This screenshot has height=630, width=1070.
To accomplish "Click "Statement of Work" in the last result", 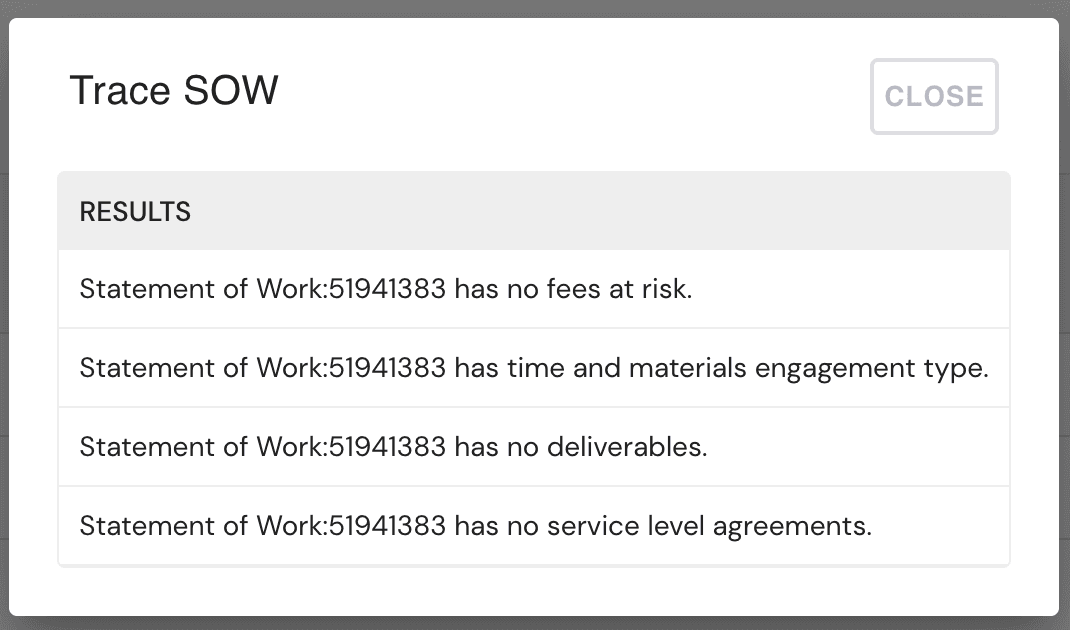I will (x=203, y=526).
